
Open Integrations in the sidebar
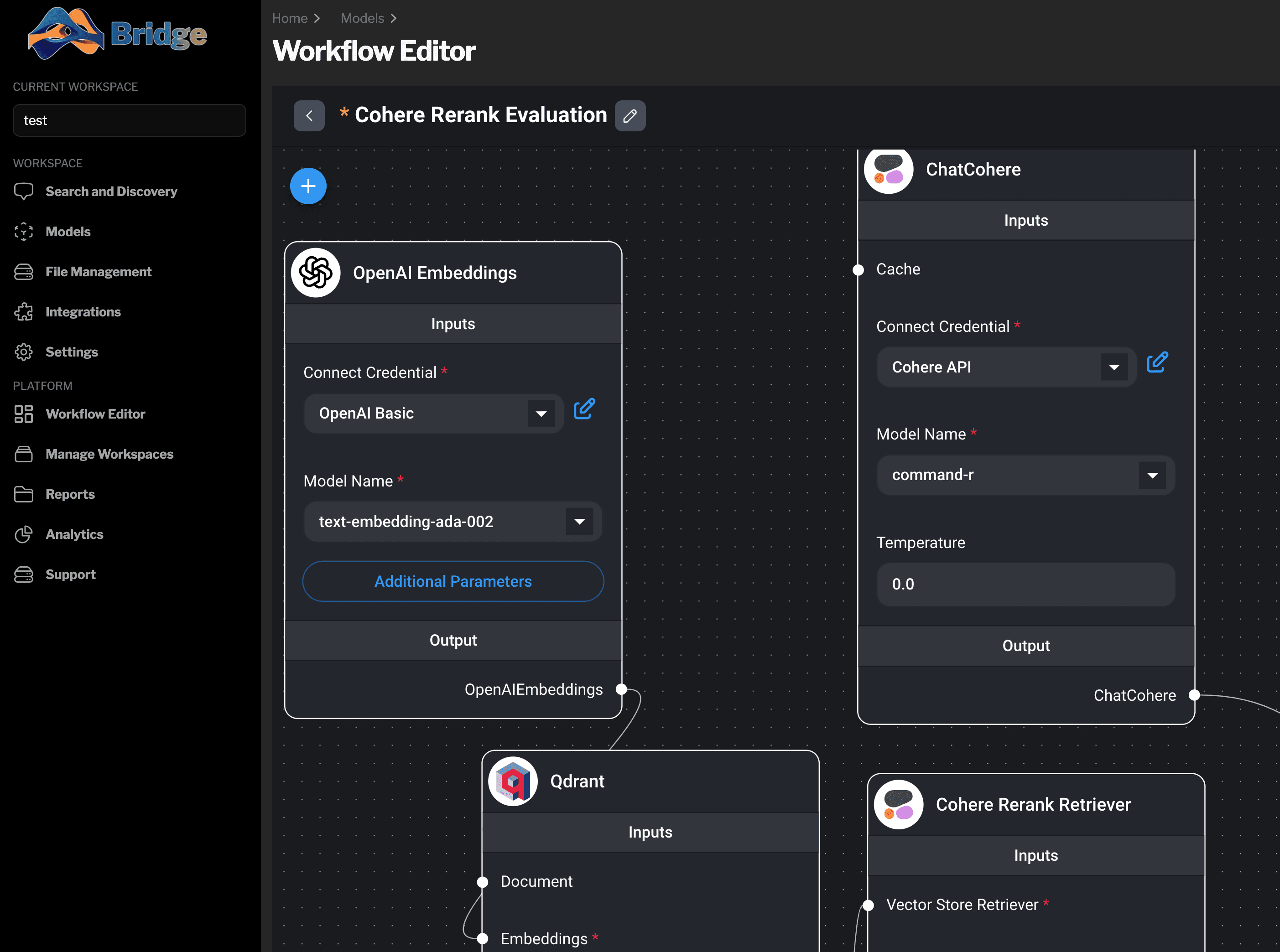(83, 312)
